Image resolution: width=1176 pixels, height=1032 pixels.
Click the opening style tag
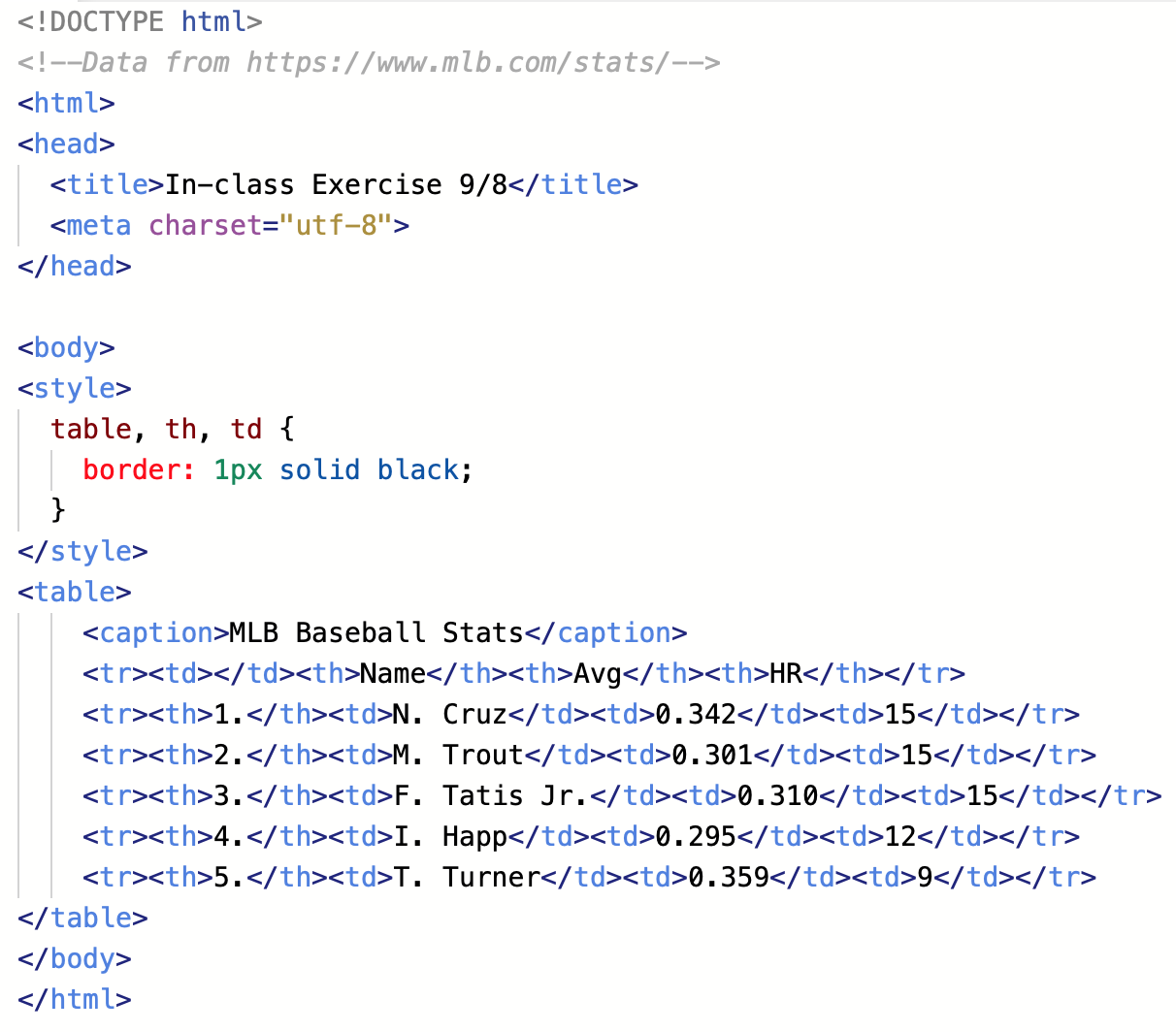point(74,388)
